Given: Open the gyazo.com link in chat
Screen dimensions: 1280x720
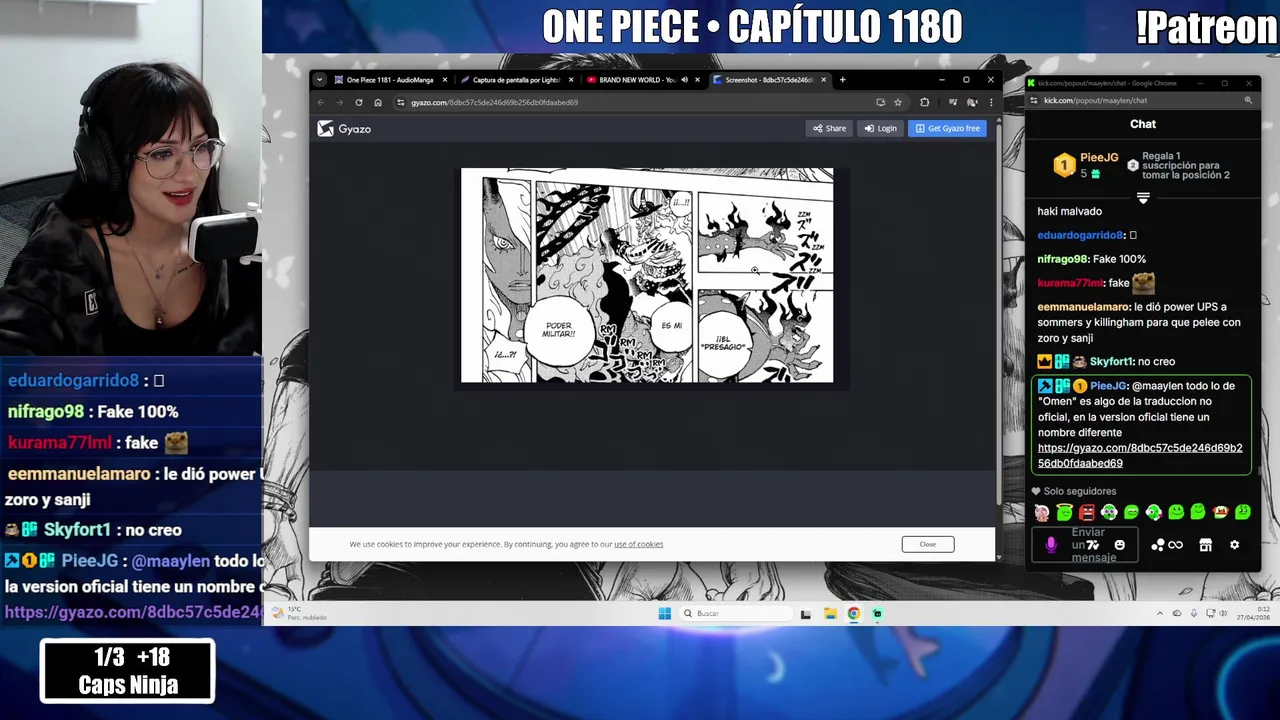Looking at the screenshot, I should tap(1140, 456).
